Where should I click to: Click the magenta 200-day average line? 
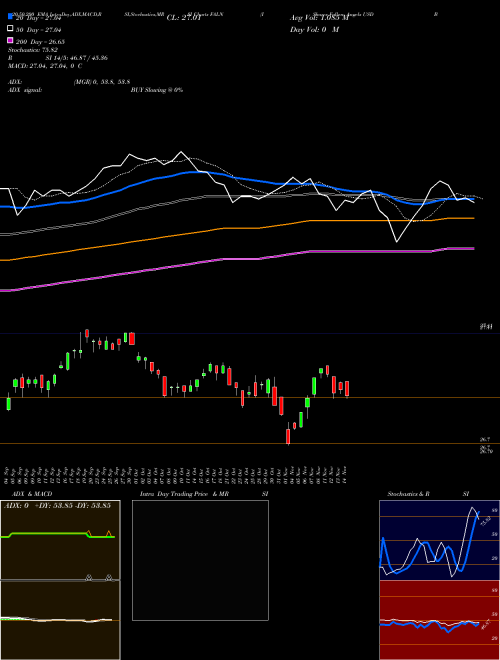point(236,259)
